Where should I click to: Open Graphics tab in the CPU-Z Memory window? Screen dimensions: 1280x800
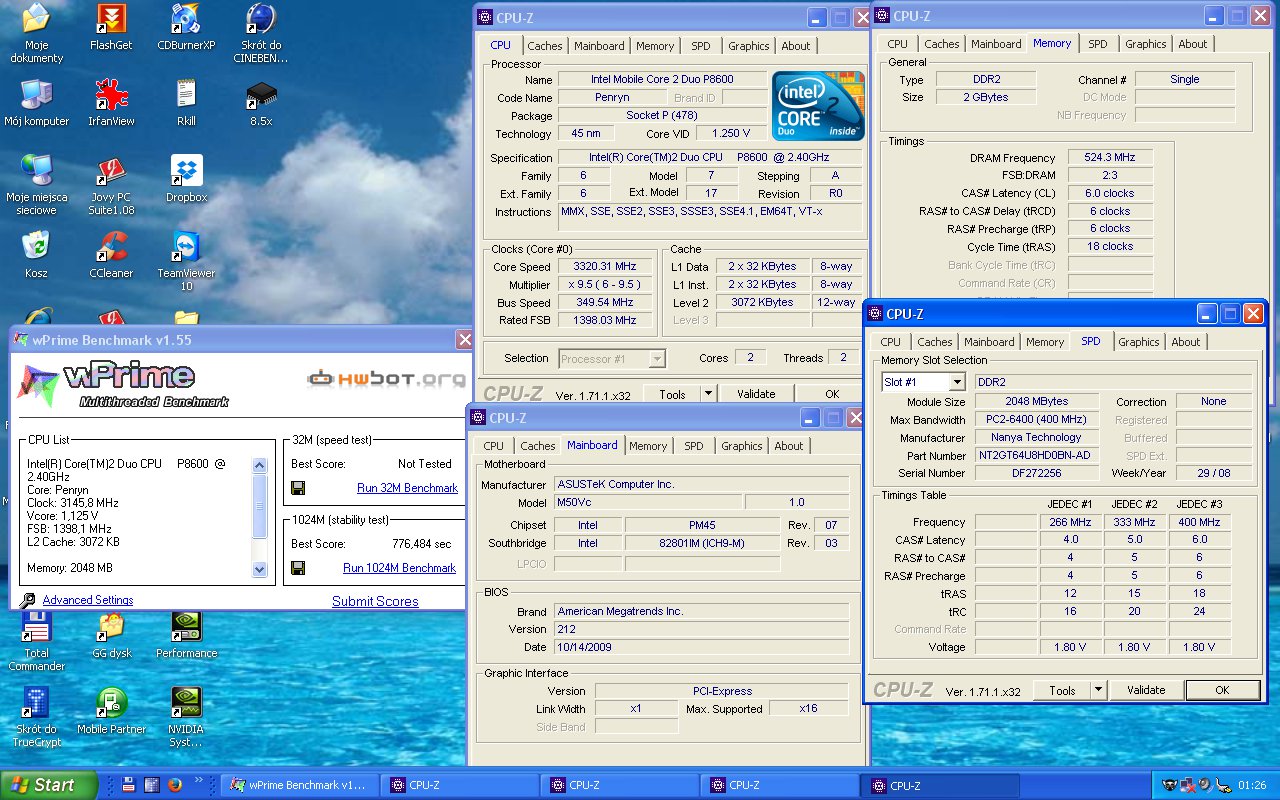point(1145,44)
